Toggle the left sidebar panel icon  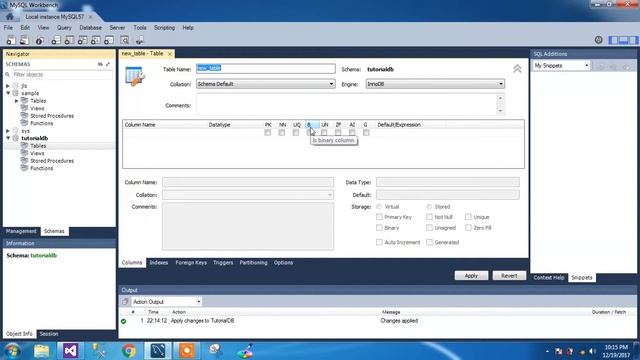click(613, 40)
